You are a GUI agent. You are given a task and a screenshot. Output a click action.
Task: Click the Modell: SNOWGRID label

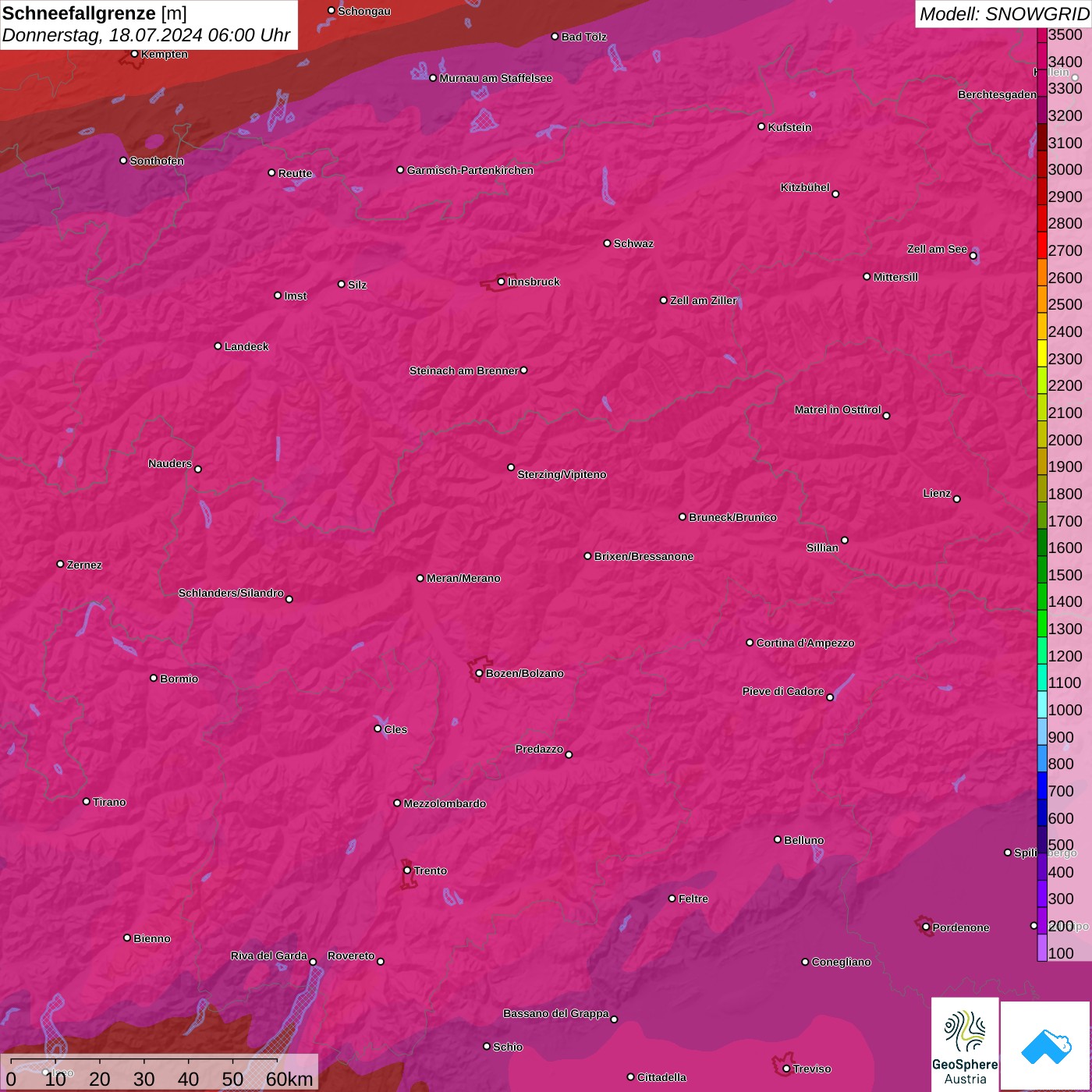[1003, 13]
